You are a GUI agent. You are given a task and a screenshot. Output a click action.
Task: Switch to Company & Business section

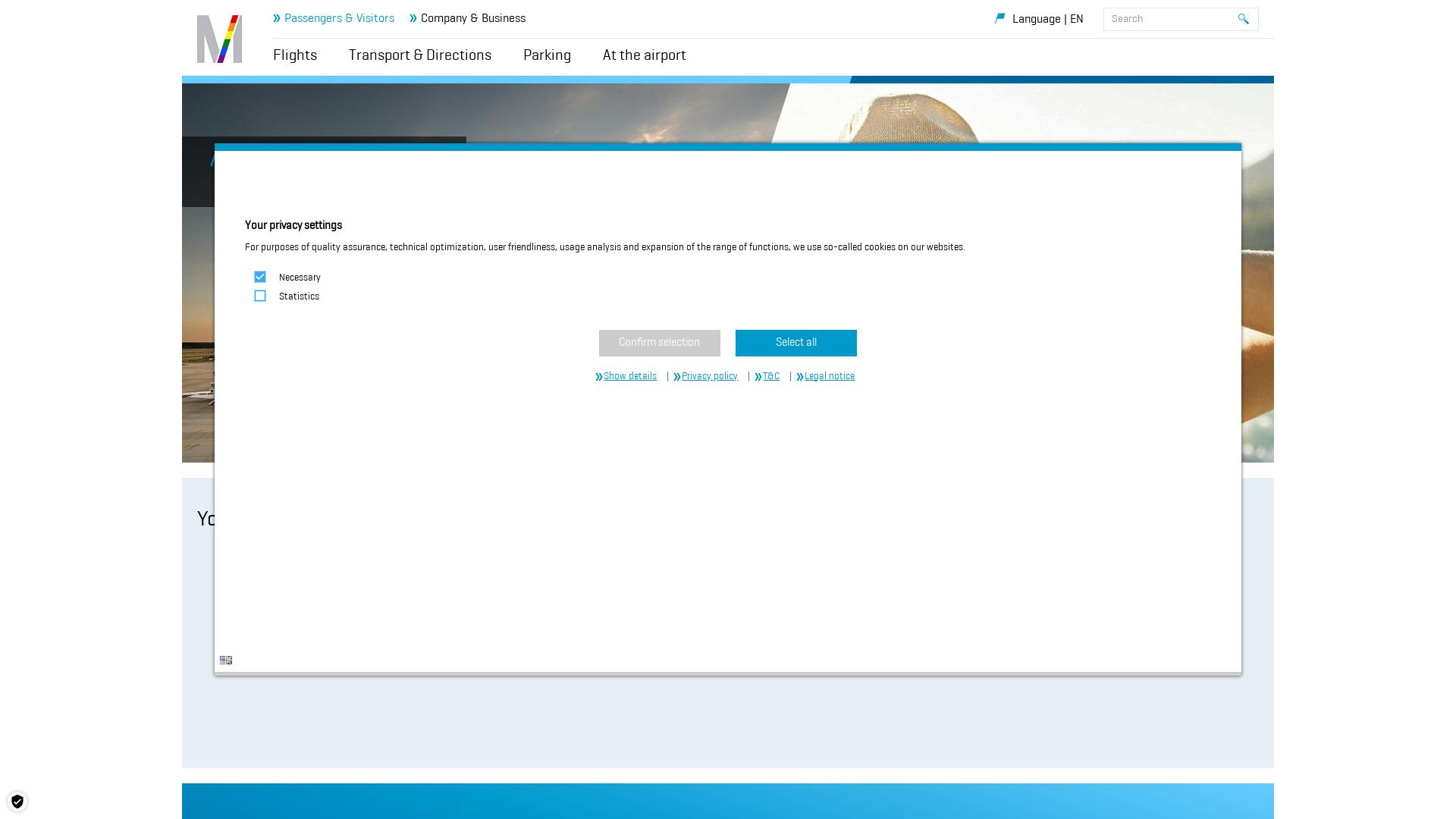click(467, 18)
